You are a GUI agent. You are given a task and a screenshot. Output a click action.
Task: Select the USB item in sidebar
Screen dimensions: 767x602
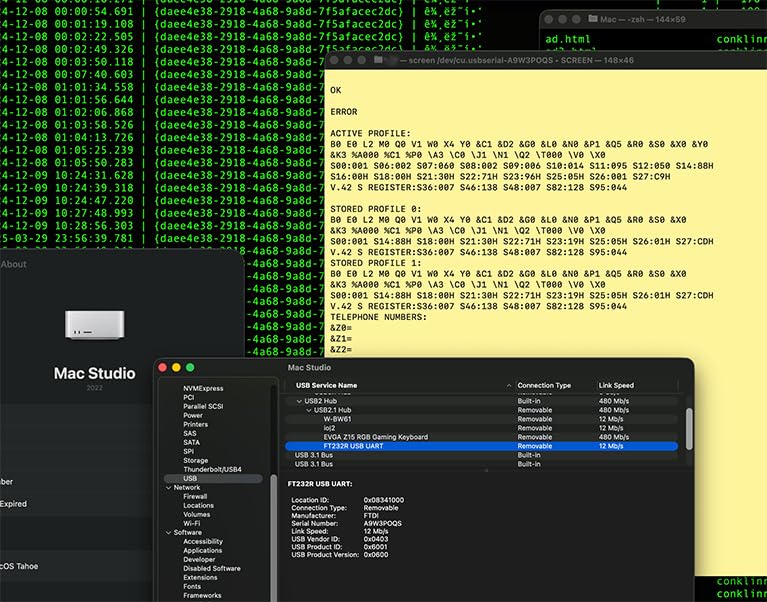[x=213, y=478]
